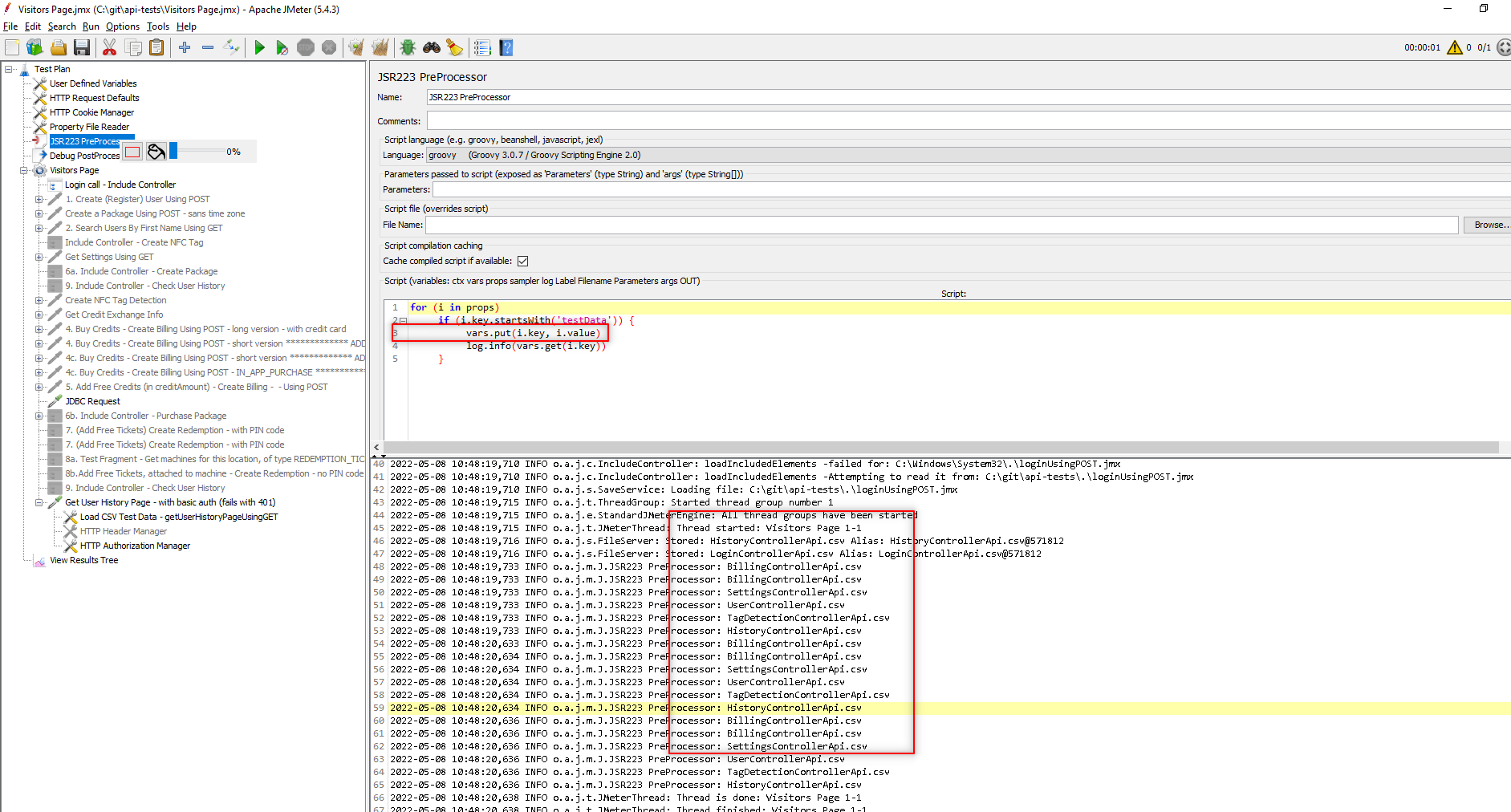The image size is (1511, 812).
Task: Open the Run menu
Action: click(91, 26)
